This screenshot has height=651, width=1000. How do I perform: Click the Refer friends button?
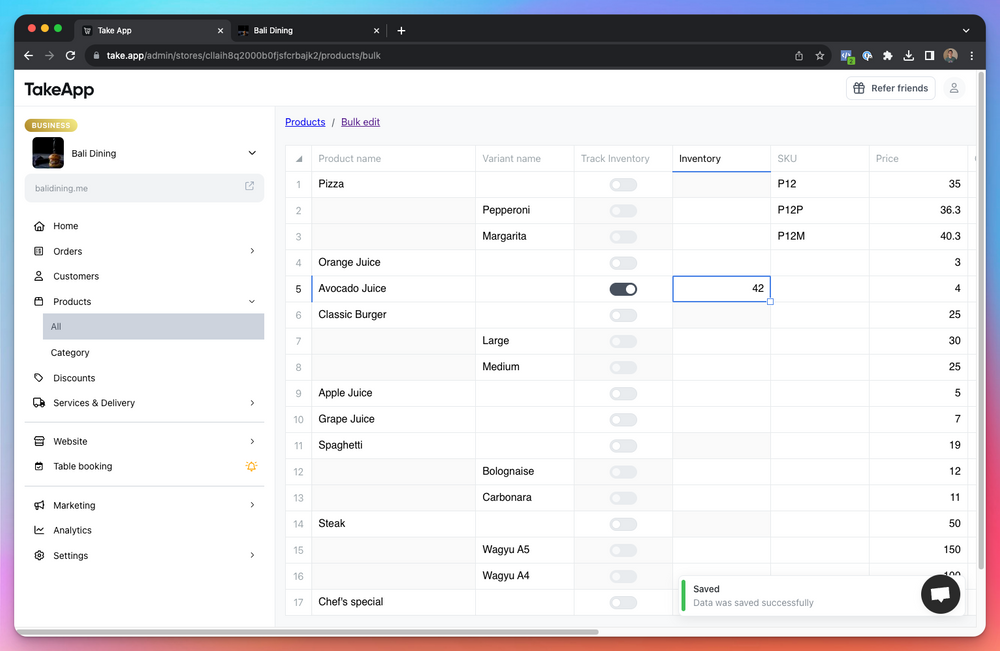coord(890,88)
